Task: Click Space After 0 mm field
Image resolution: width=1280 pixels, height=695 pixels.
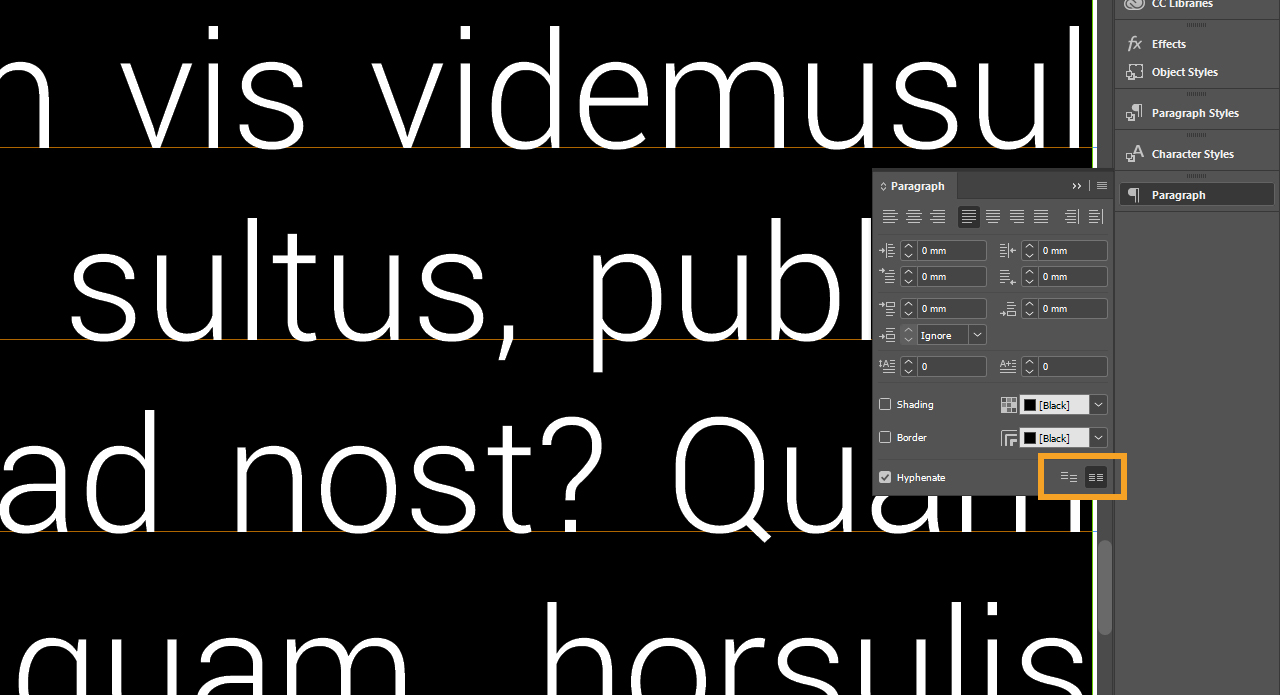Action: click(1073, 308)
